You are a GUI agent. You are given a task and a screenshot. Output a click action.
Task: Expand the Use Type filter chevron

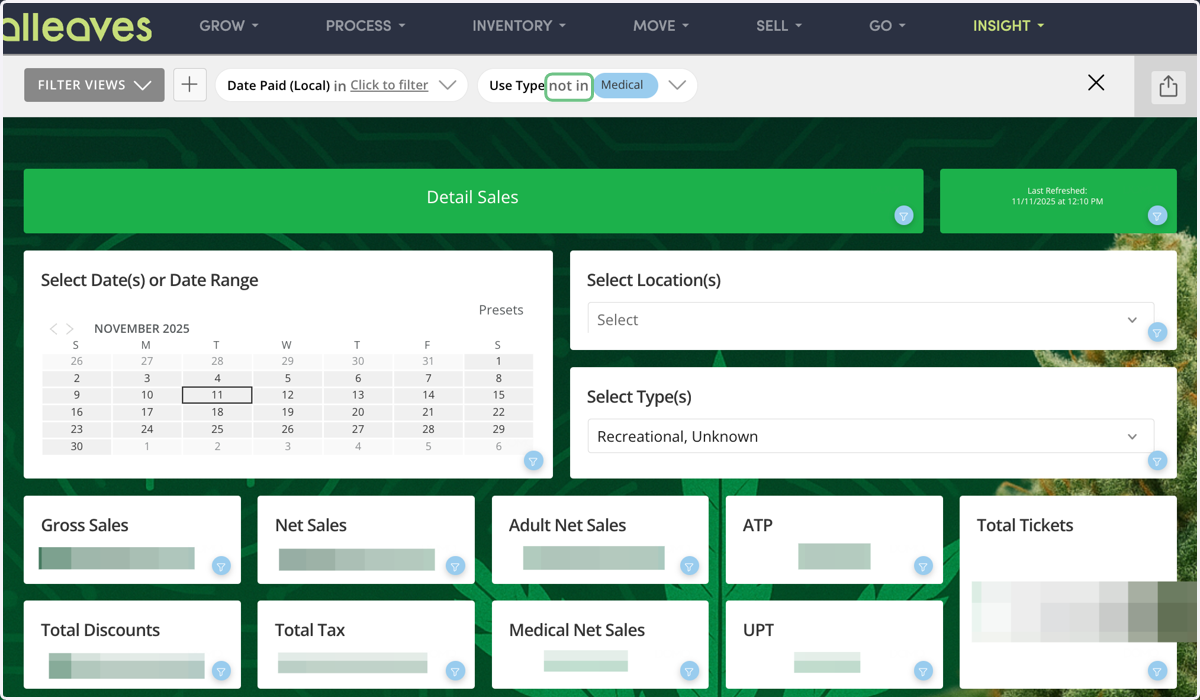(x=677, y=85)
